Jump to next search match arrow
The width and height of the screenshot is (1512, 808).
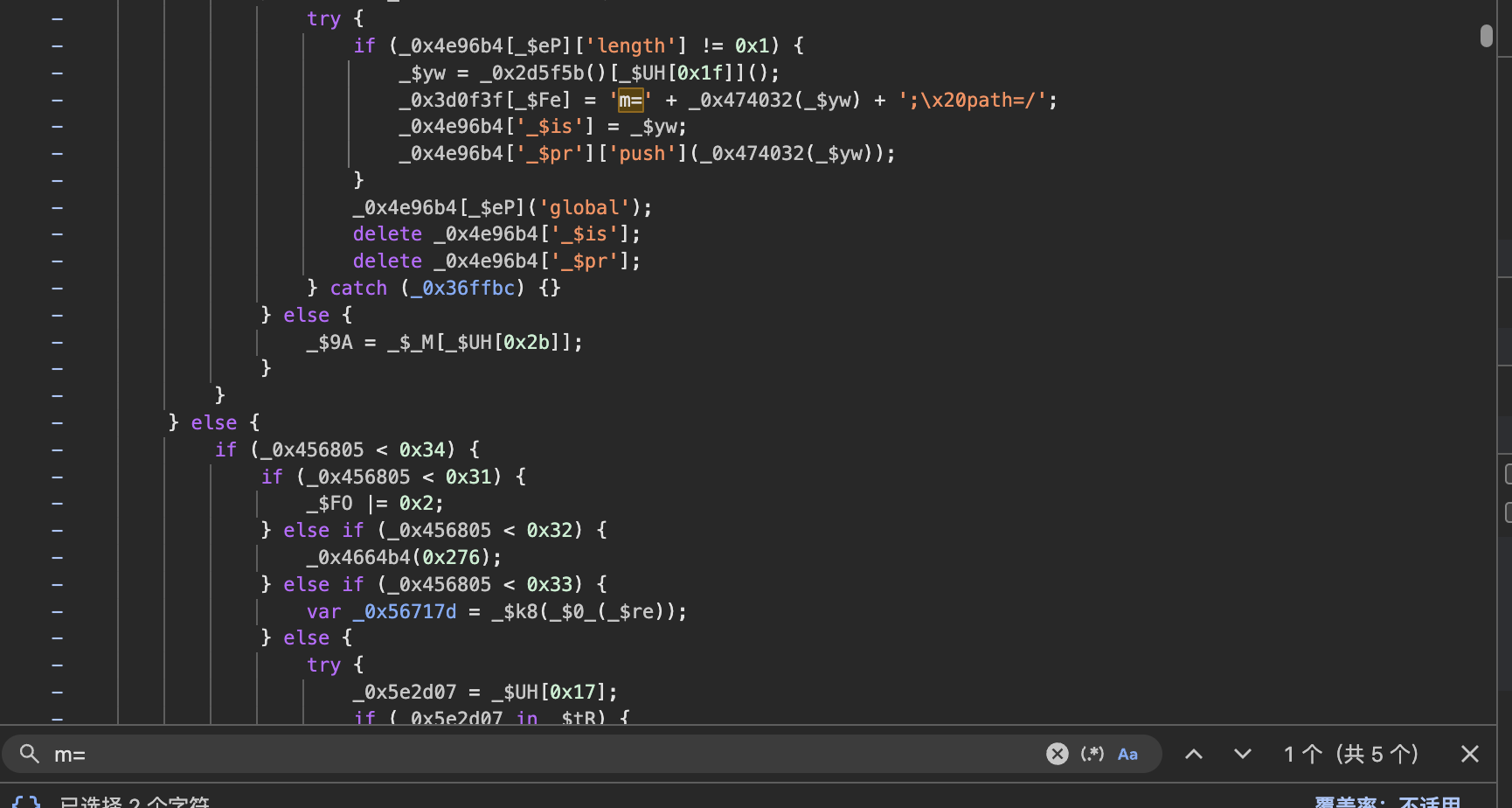[x=1242, y=754]
